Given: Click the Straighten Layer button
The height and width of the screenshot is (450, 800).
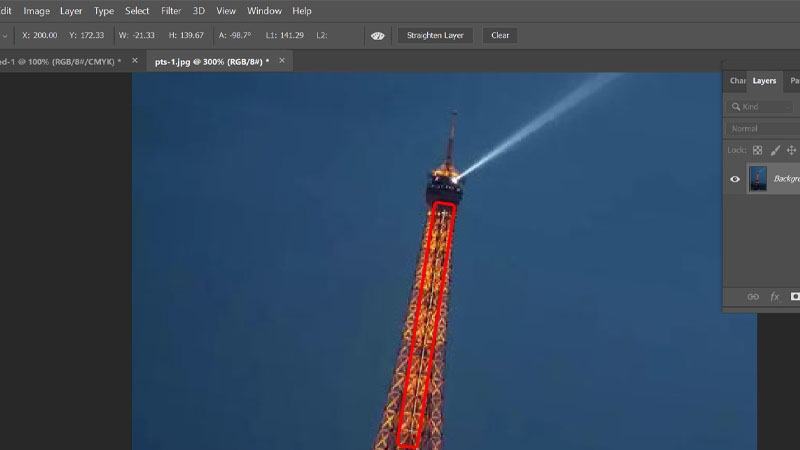Looking at the screenshot, I should (x=435, y=35).
